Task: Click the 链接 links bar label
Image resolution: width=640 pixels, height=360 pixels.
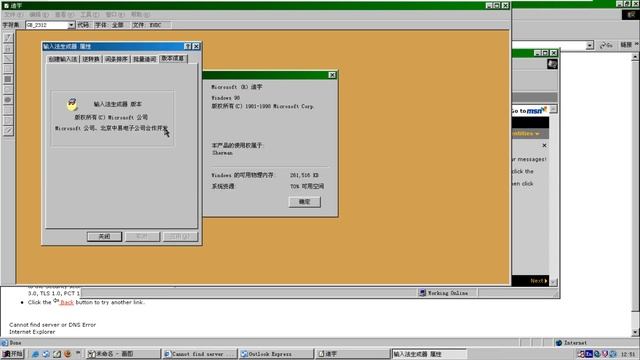Action: click(626, 44)
